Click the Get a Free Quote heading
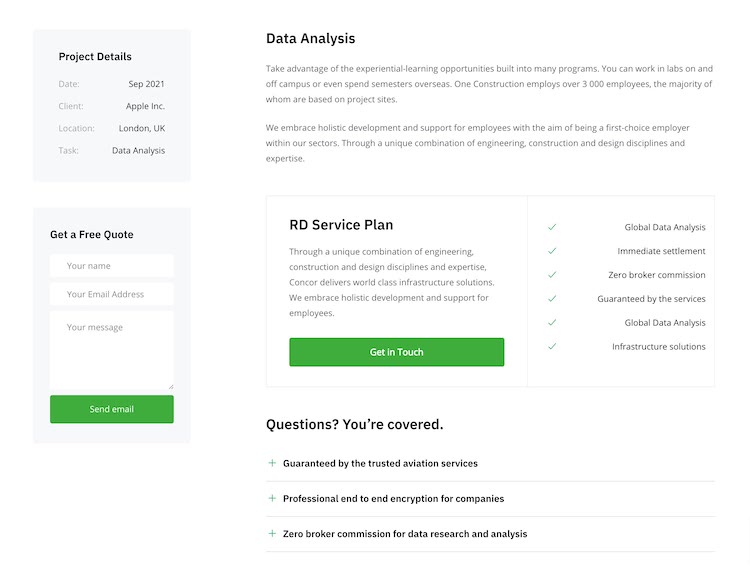The width and height of the screenshot is (750, 577). click(x=92, y=235)
